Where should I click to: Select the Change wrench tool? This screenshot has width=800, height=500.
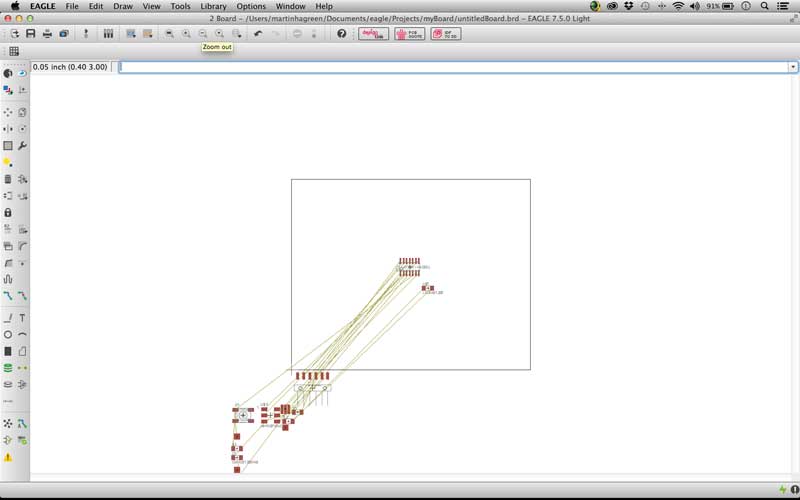22,146
